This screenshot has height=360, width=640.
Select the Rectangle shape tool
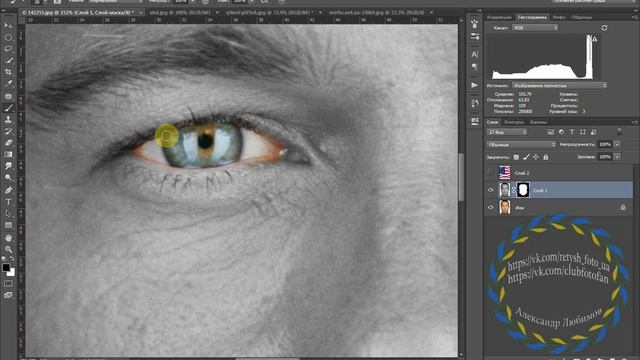click(8, 225)
